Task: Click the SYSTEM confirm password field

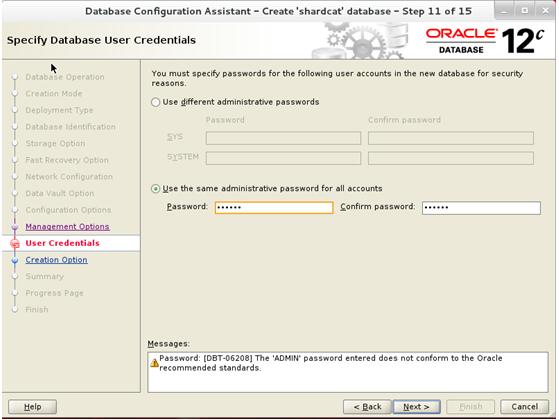Action: coord(451,158)
